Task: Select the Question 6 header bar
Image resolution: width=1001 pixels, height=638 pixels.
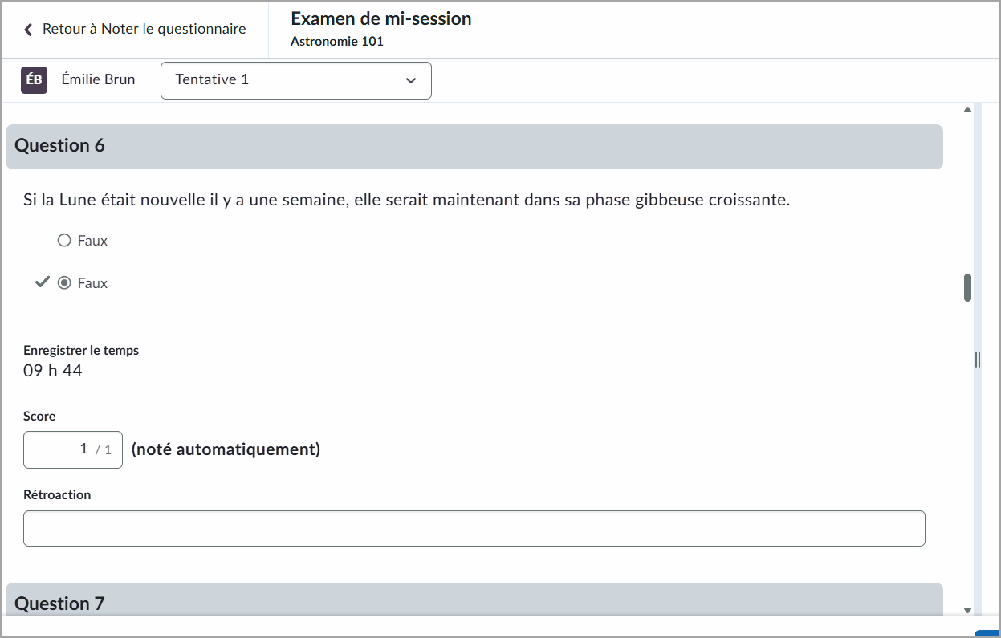Action: pos(475,146)
